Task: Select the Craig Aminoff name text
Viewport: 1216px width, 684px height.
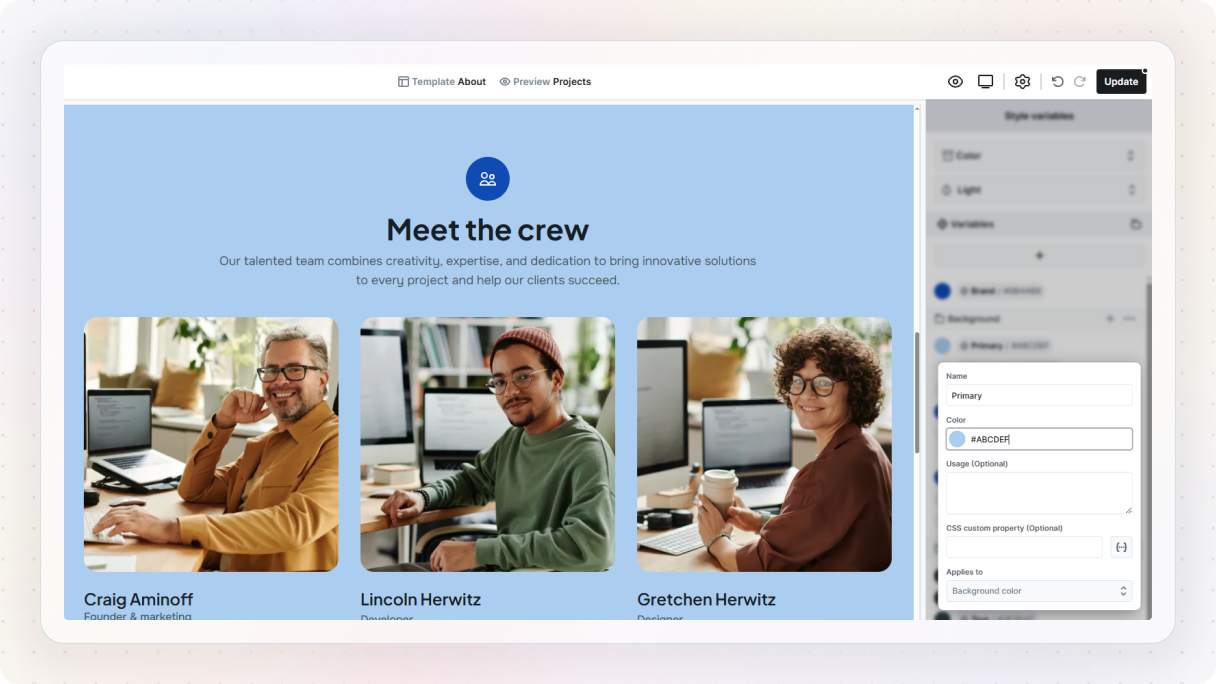Action: [x=139, y=599]
